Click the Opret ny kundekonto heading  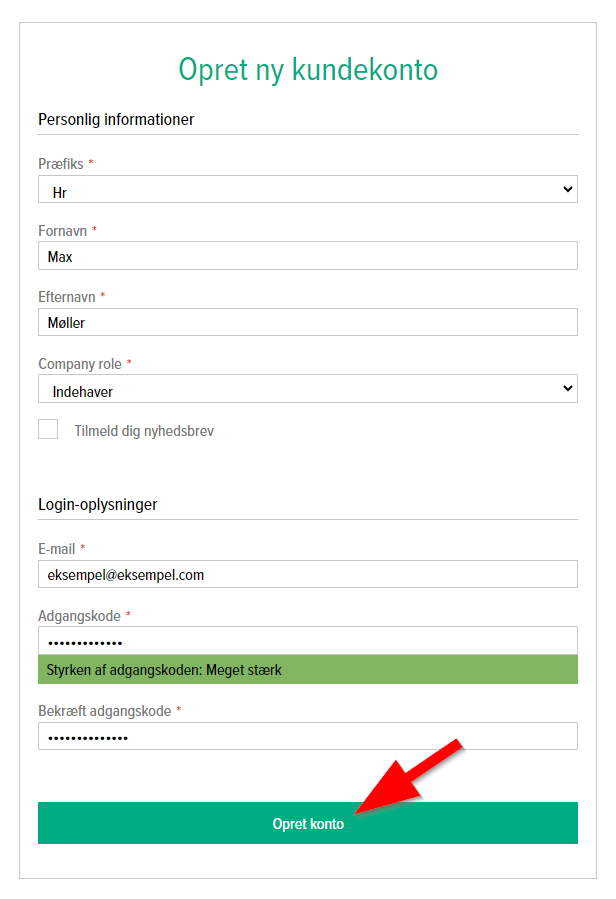click(x=307, y=70)
